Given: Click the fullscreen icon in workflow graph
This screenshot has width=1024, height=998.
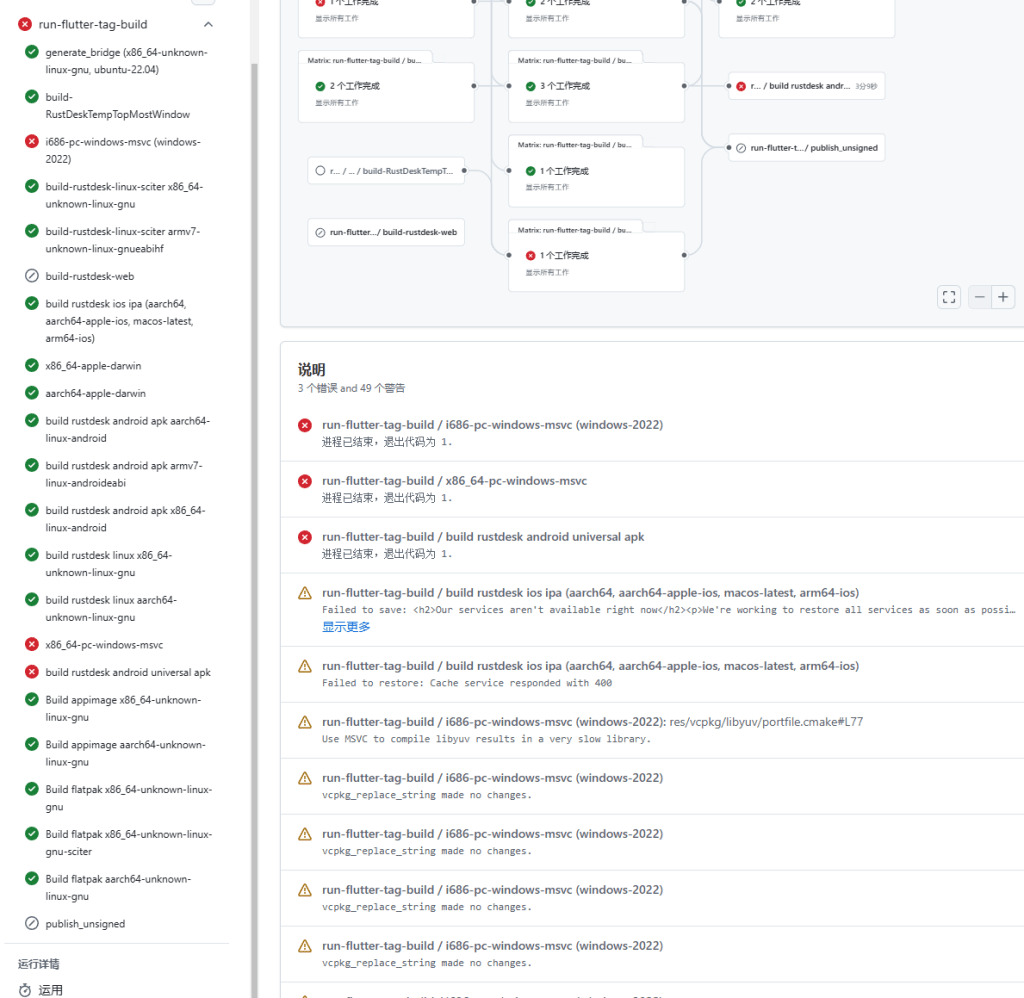Looking at the screenshot, I should pyautogui.click(x=949, y=297).
